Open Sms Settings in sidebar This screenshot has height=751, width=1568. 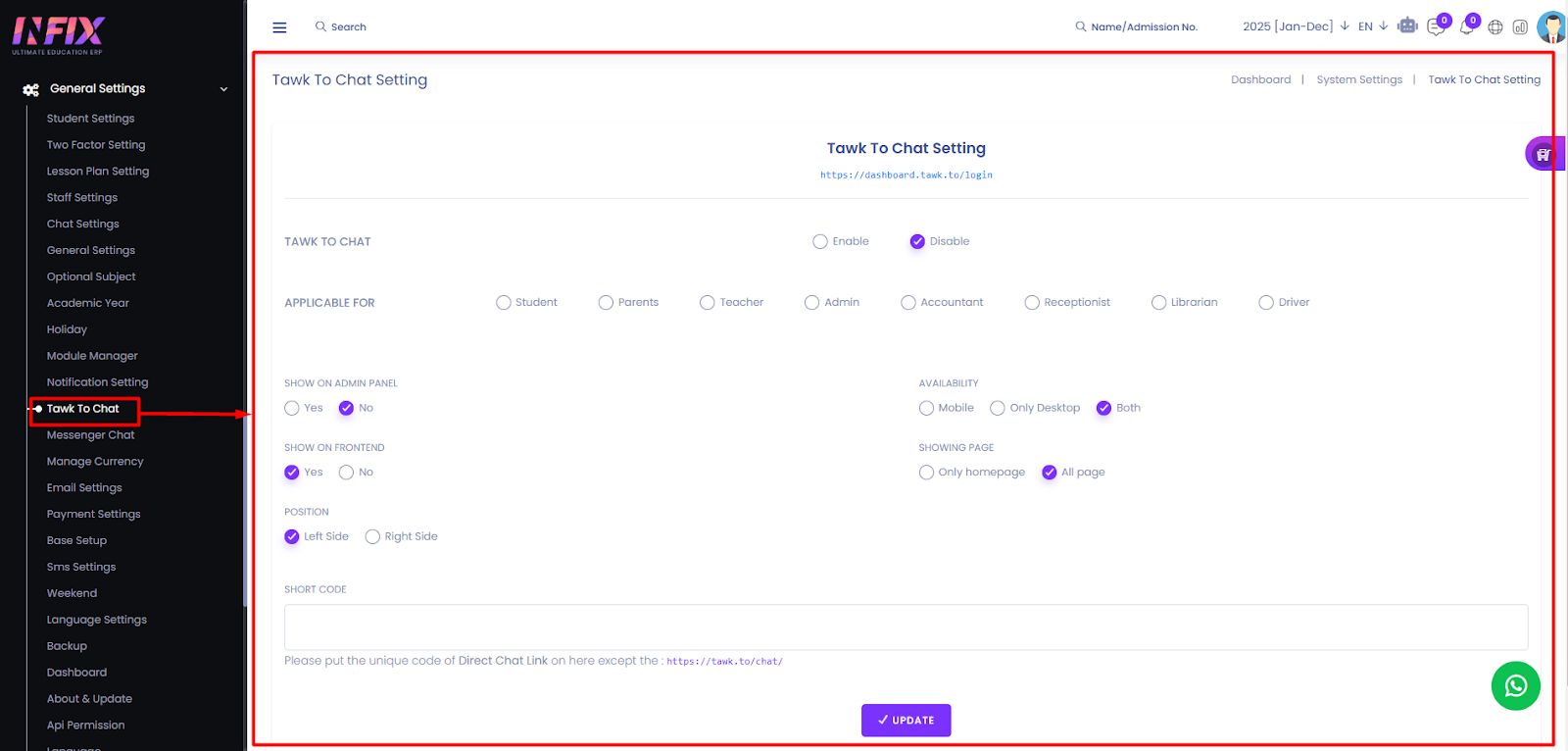pyautogui.click(x=81, y=568)
